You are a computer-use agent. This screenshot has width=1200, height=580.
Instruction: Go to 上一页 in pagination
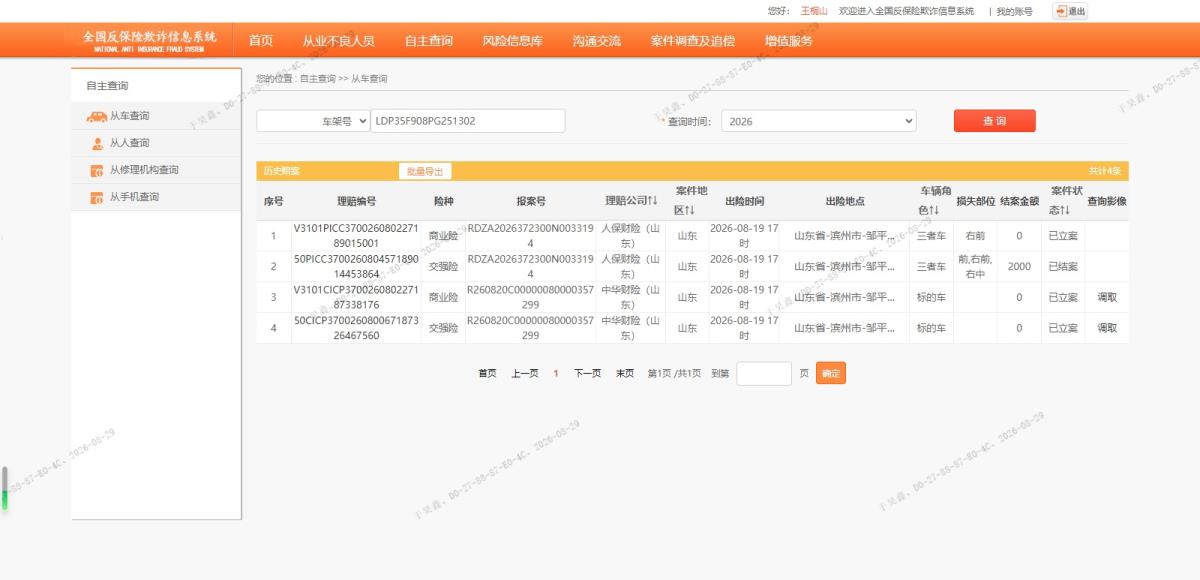(x=525, y=373)
